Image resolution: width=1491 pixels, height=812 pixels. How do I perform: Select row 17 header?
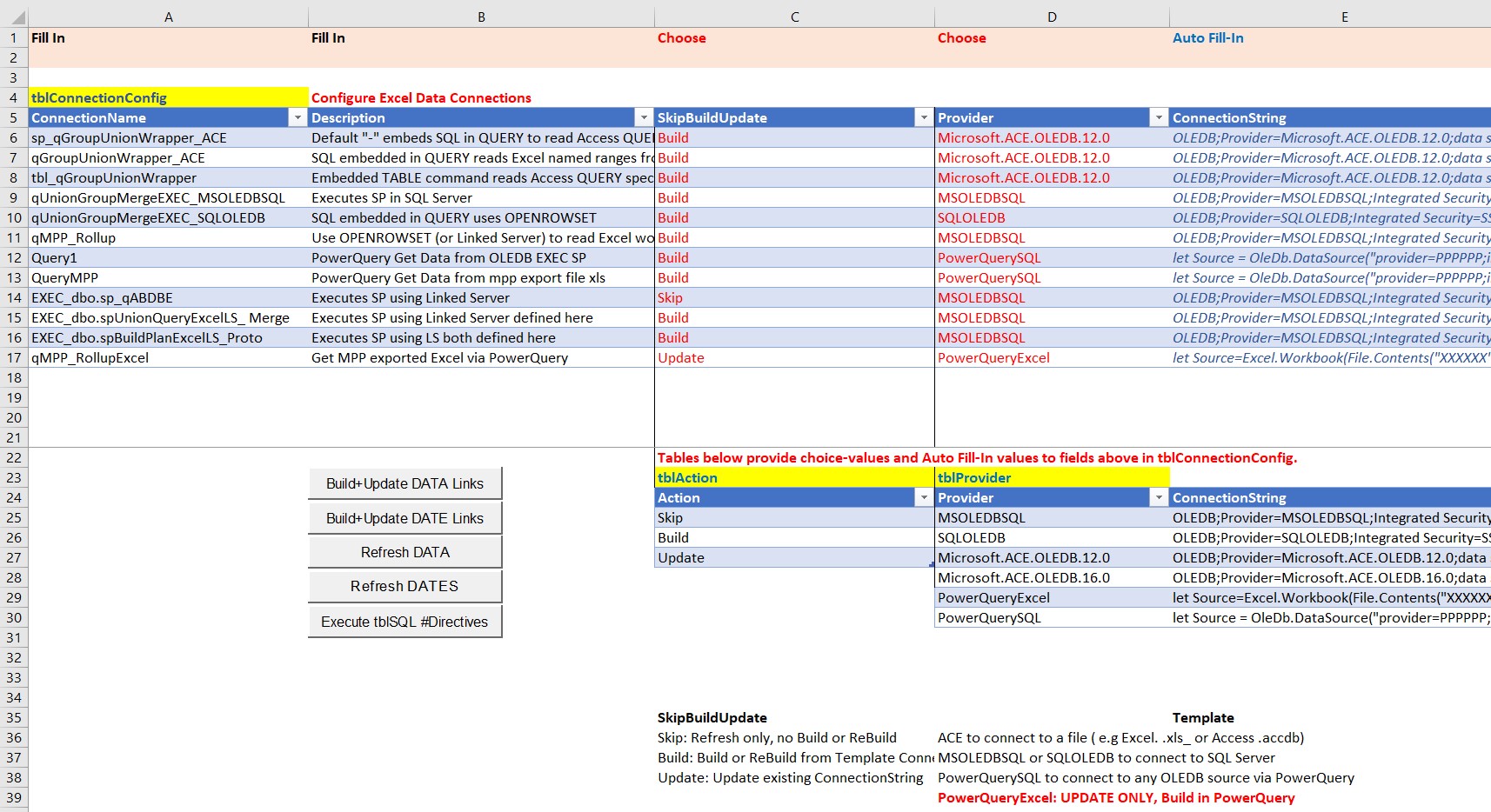(x=14, y=357)
